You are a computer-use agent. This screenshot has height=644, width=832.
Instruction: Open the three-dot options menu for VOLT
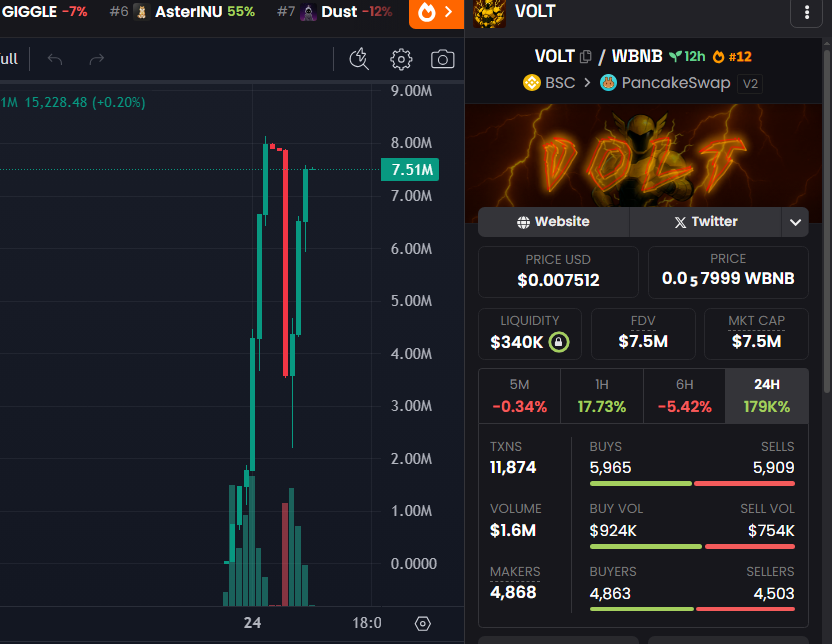[x=807, y=12]
